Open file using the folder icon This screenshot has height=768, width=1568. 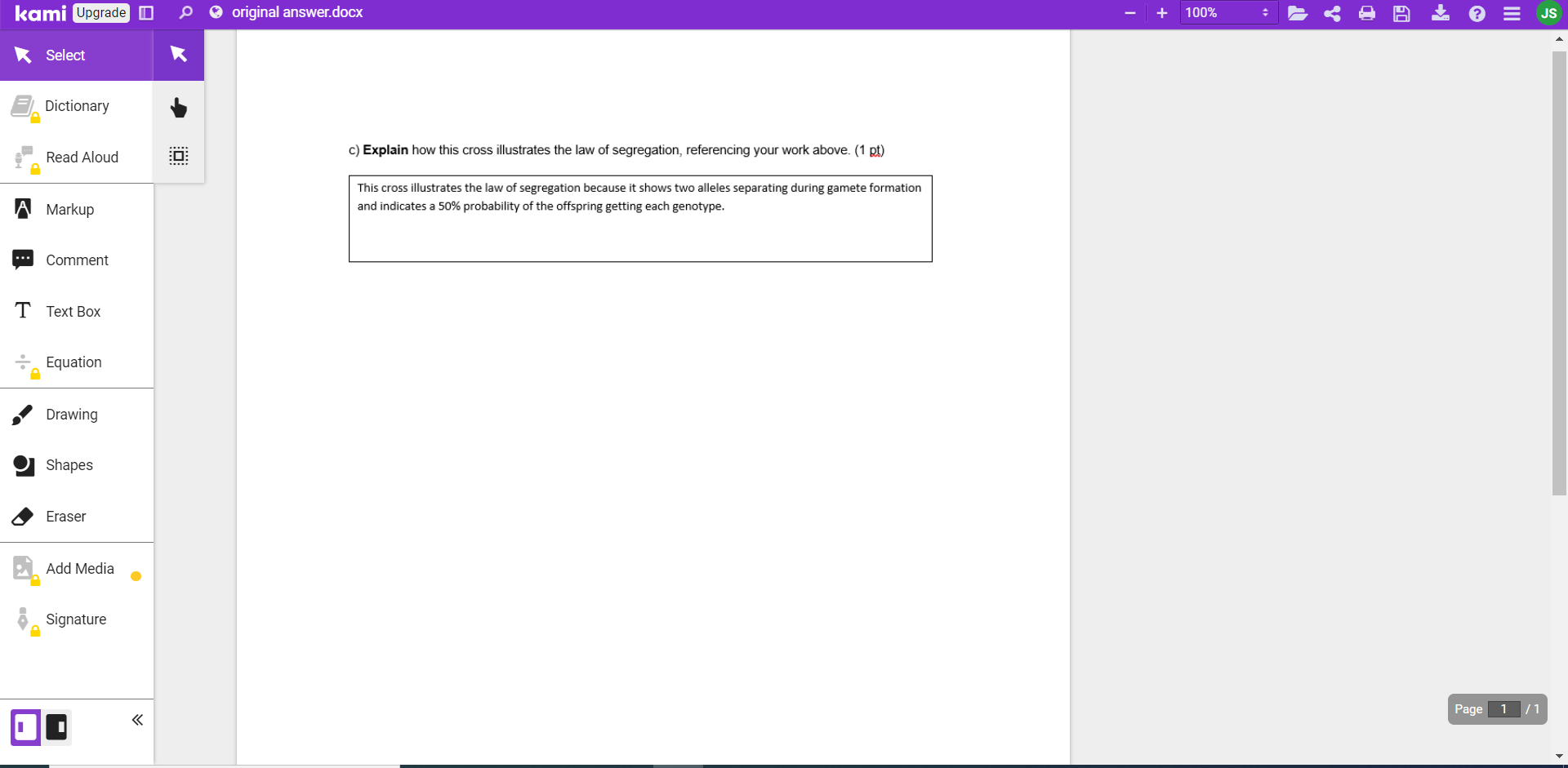(x=1298, y=13)
